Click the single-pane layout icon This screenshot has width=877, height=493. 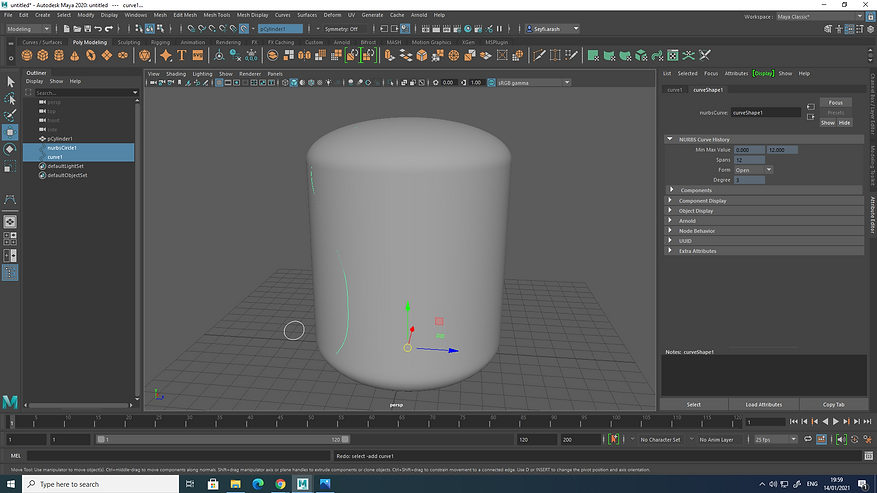[x=10, y=222]
